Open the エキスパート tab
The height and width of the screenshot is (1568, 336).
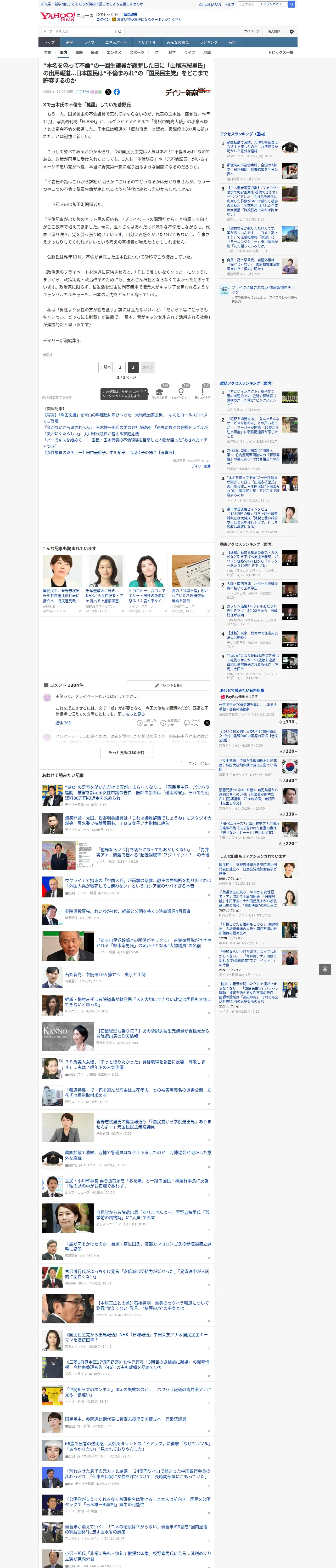coord(116,42)
